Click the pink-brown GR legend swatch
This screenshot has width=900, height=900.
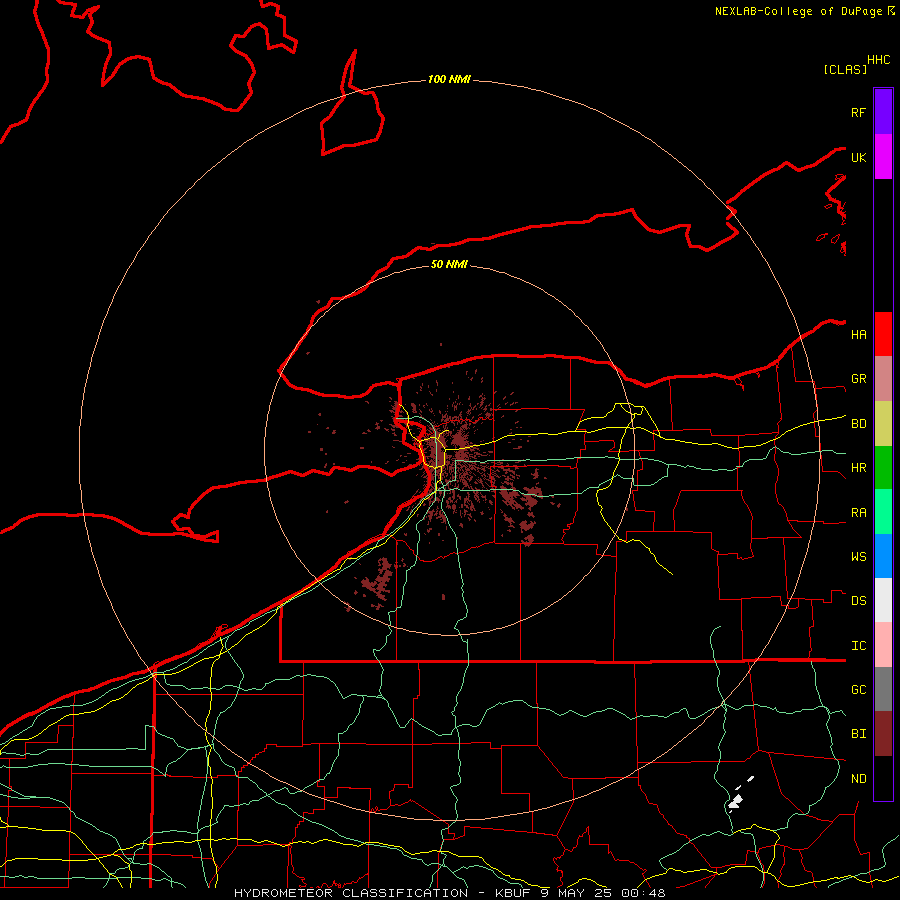[883, 379]
